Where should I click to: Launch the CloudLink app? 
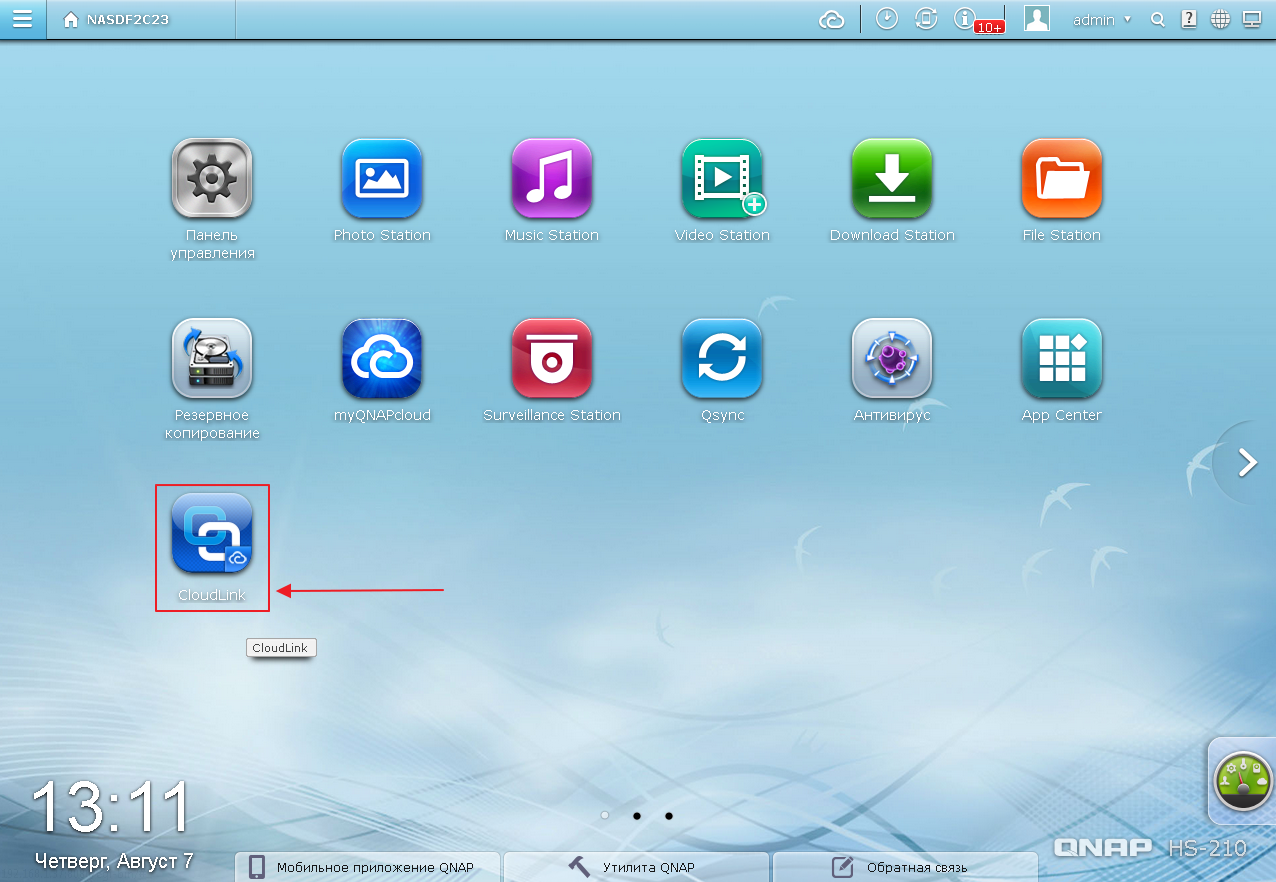(x=212, y=534)
